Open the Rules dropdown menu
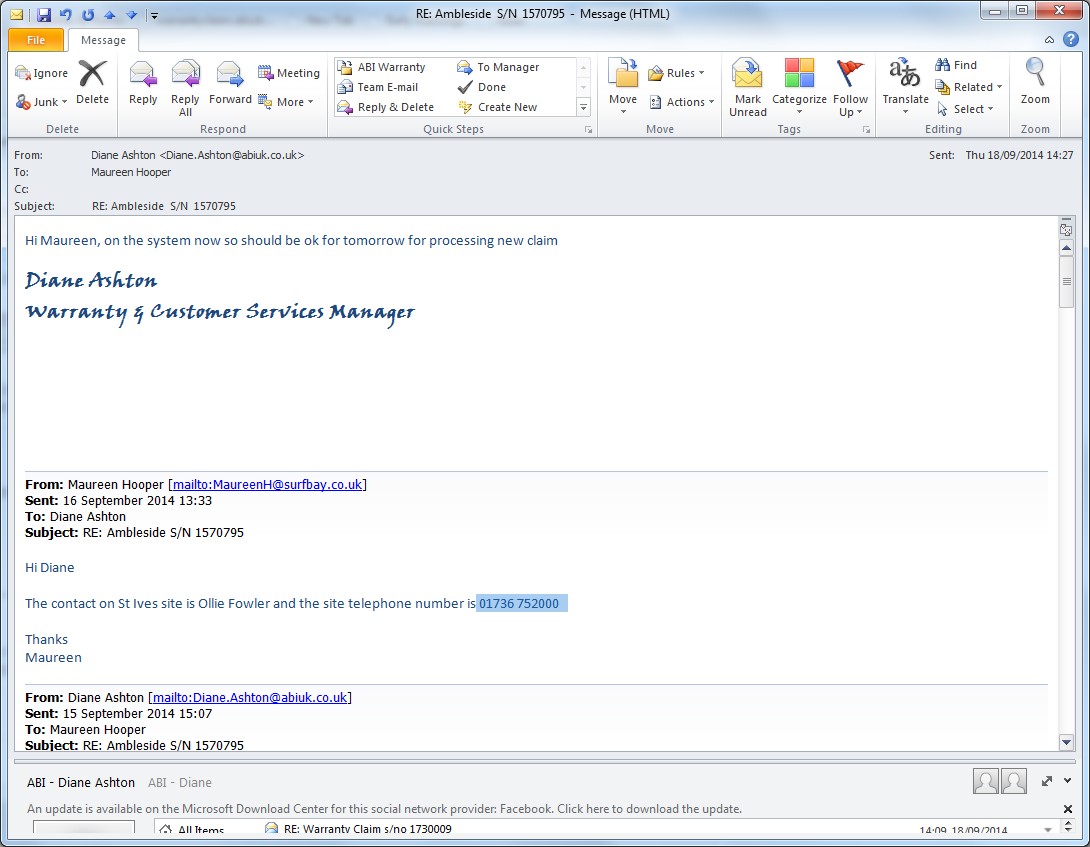Image resolution: width=1090 pixels, height=847 pixels. pos(677,73)
